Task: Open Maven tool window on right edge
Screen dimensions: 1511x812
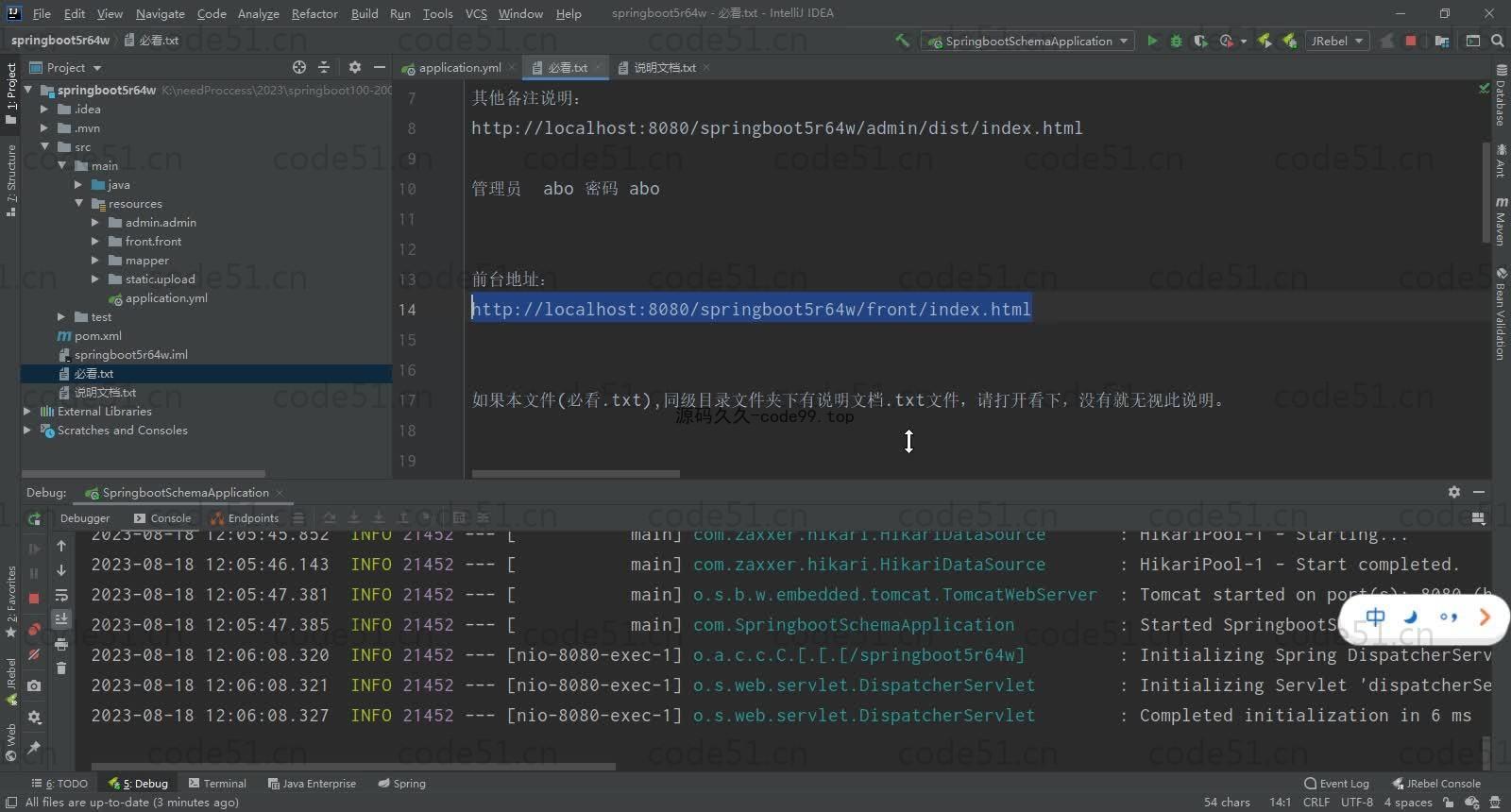Action: click(1501, 222)
